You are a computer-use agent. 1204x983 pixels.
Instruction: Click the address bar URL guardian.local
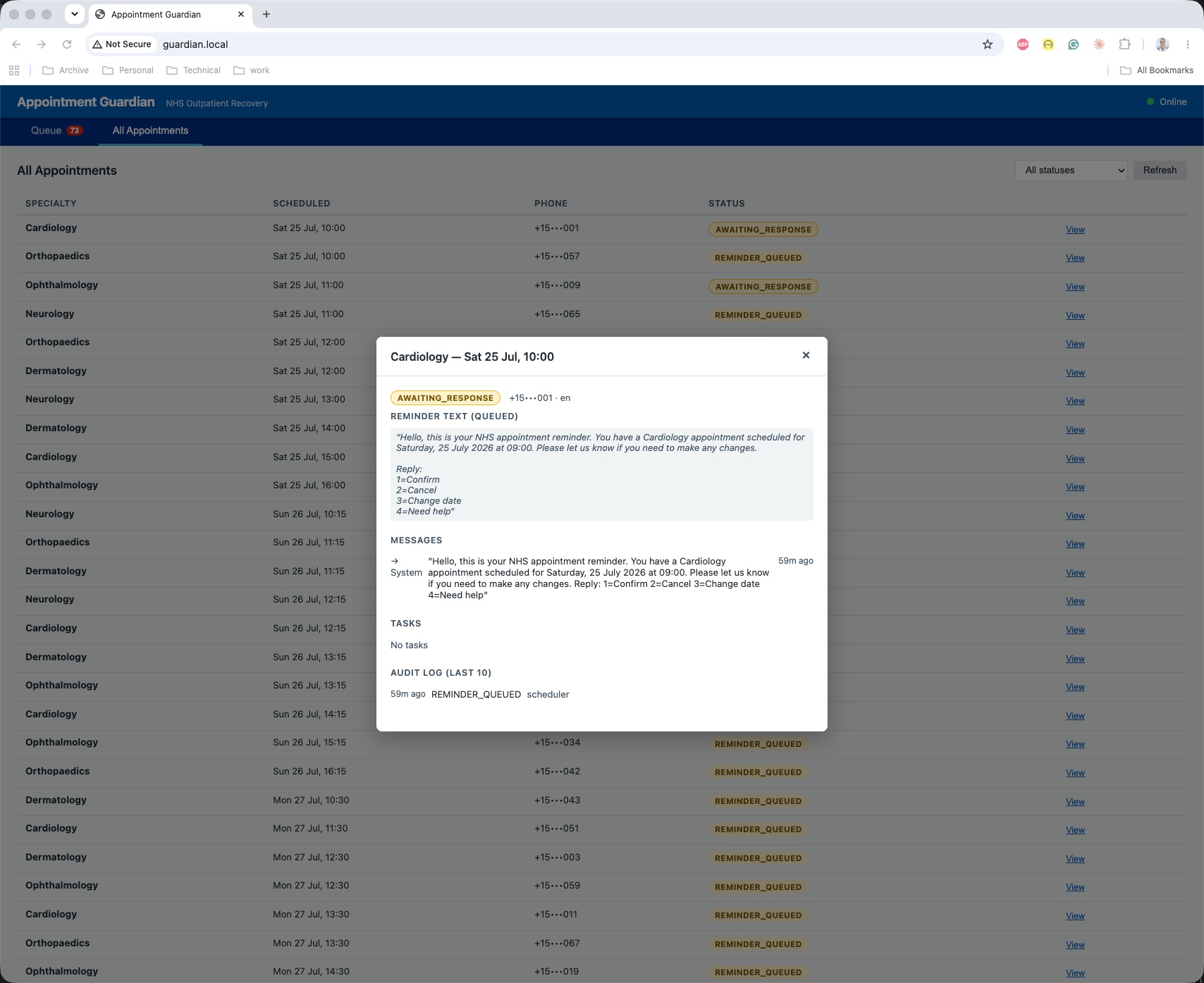coord(195,44)
